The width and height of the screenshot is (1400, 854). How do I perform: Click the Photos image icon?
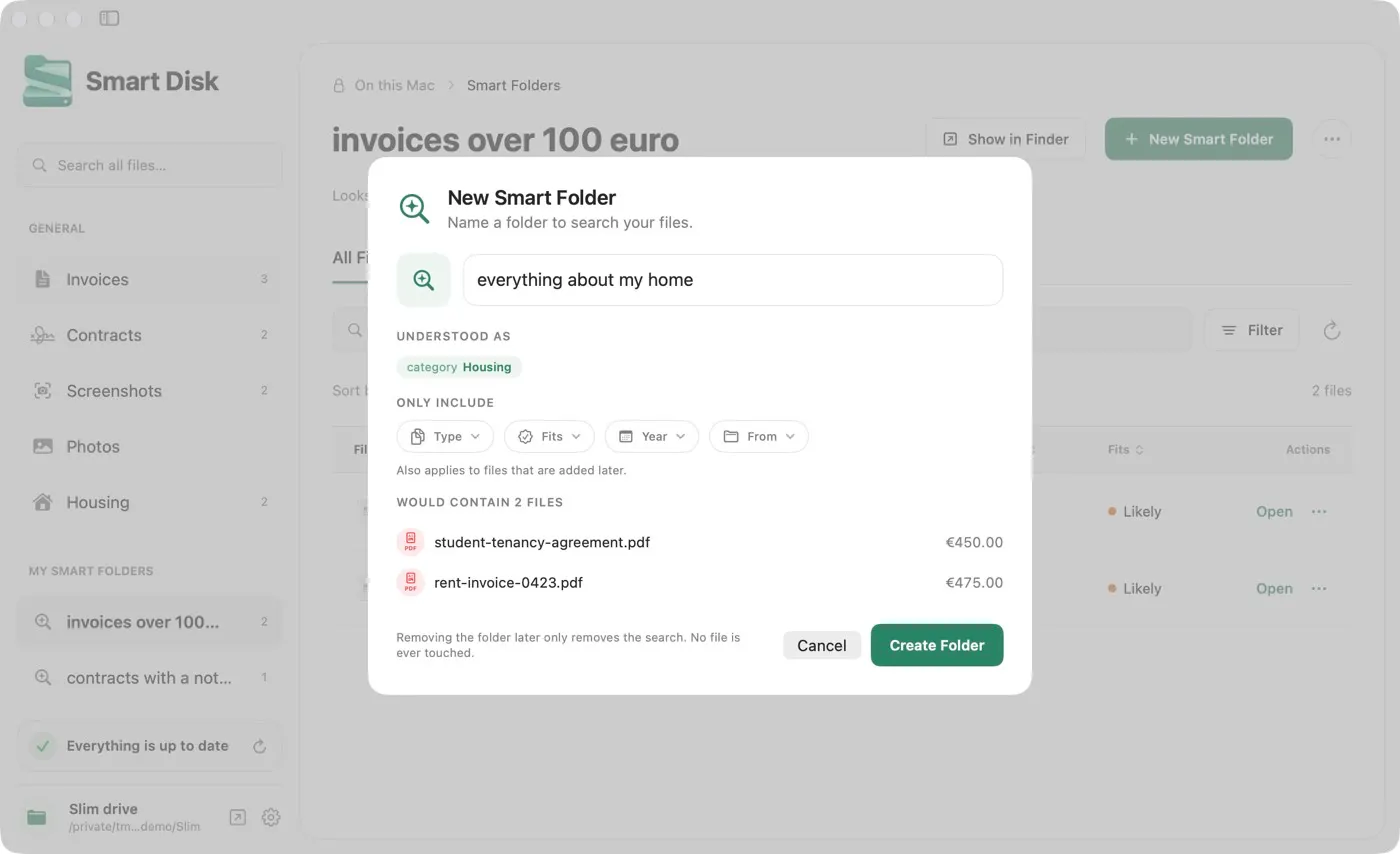click(x=42, y=447)
